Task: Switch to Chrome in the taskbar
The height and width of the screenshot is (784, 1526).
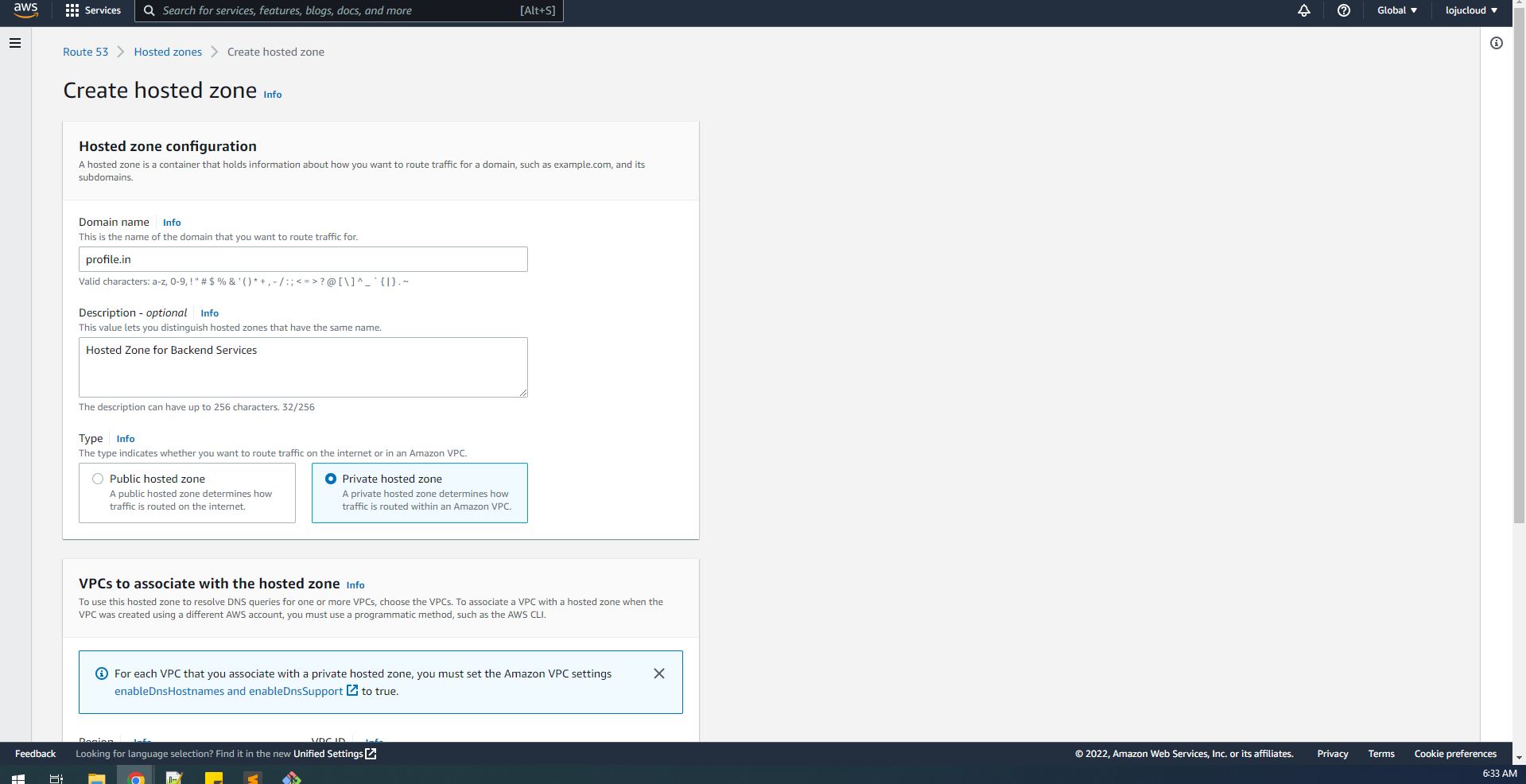Action: 136,777
